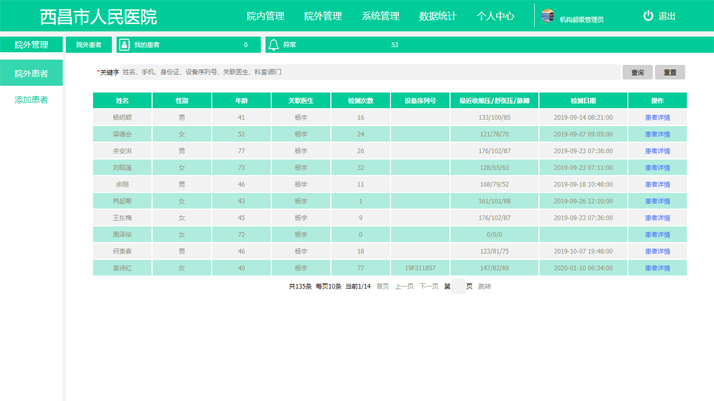Click the patient icon beside 我的患者
This screenshot has height=401, width=714.
pyautogui.click(x=124, y=45)
